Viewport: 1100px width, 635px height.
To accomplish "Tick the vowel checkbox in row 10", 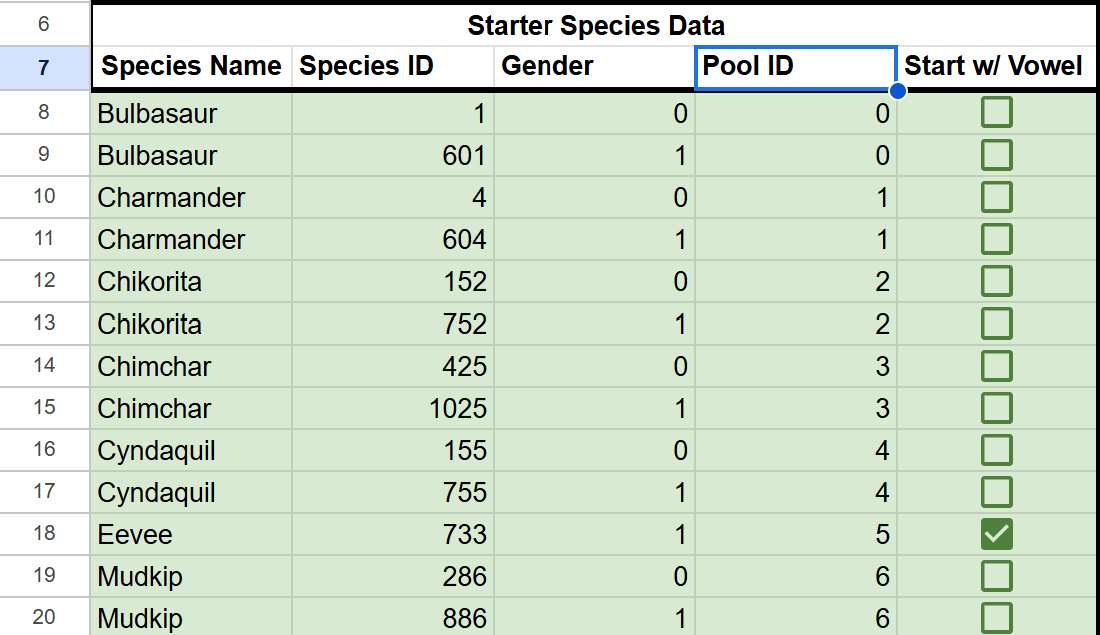I will 996,197.
